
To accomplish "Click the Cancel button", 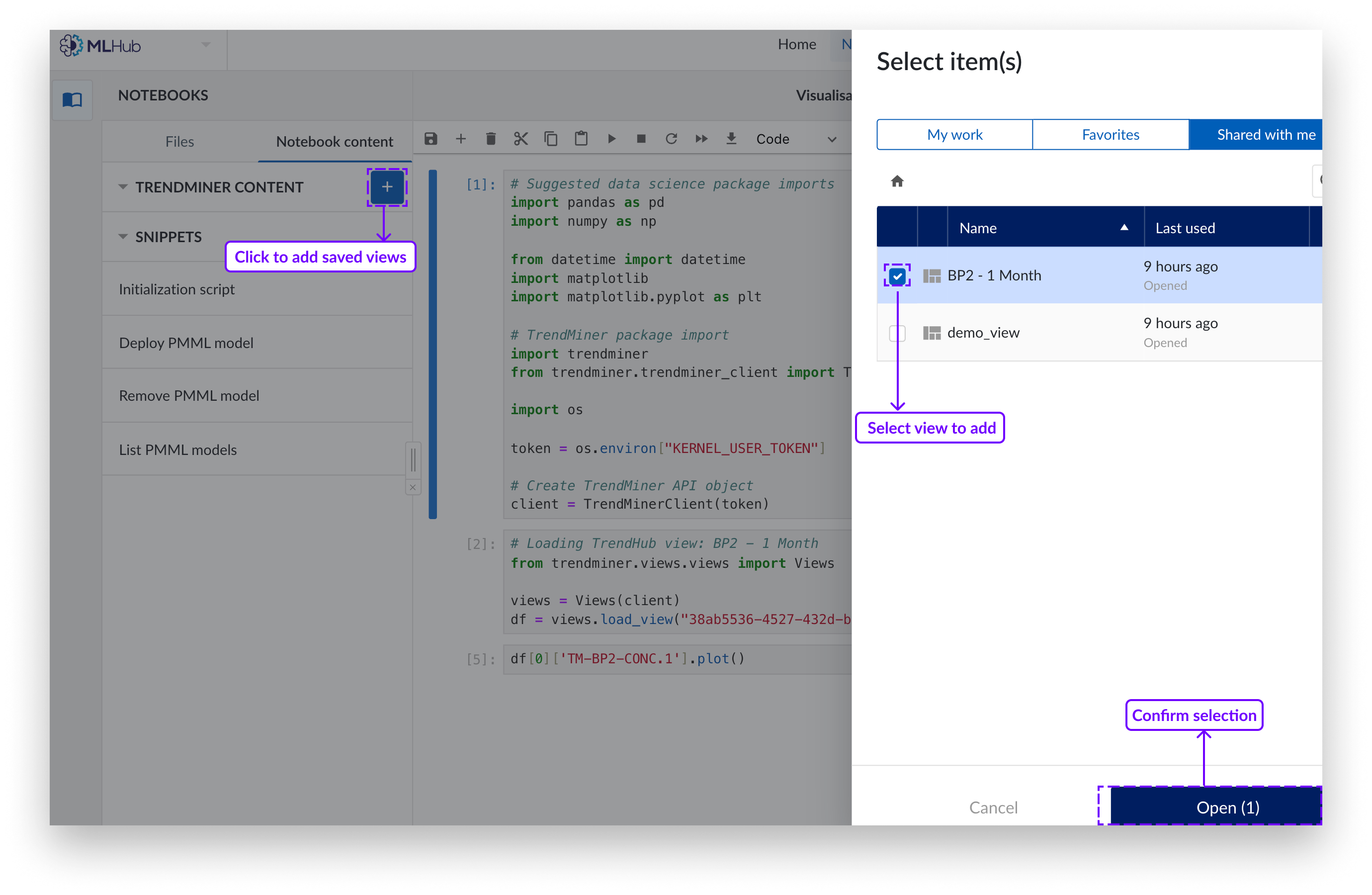I will click(993, 807).
